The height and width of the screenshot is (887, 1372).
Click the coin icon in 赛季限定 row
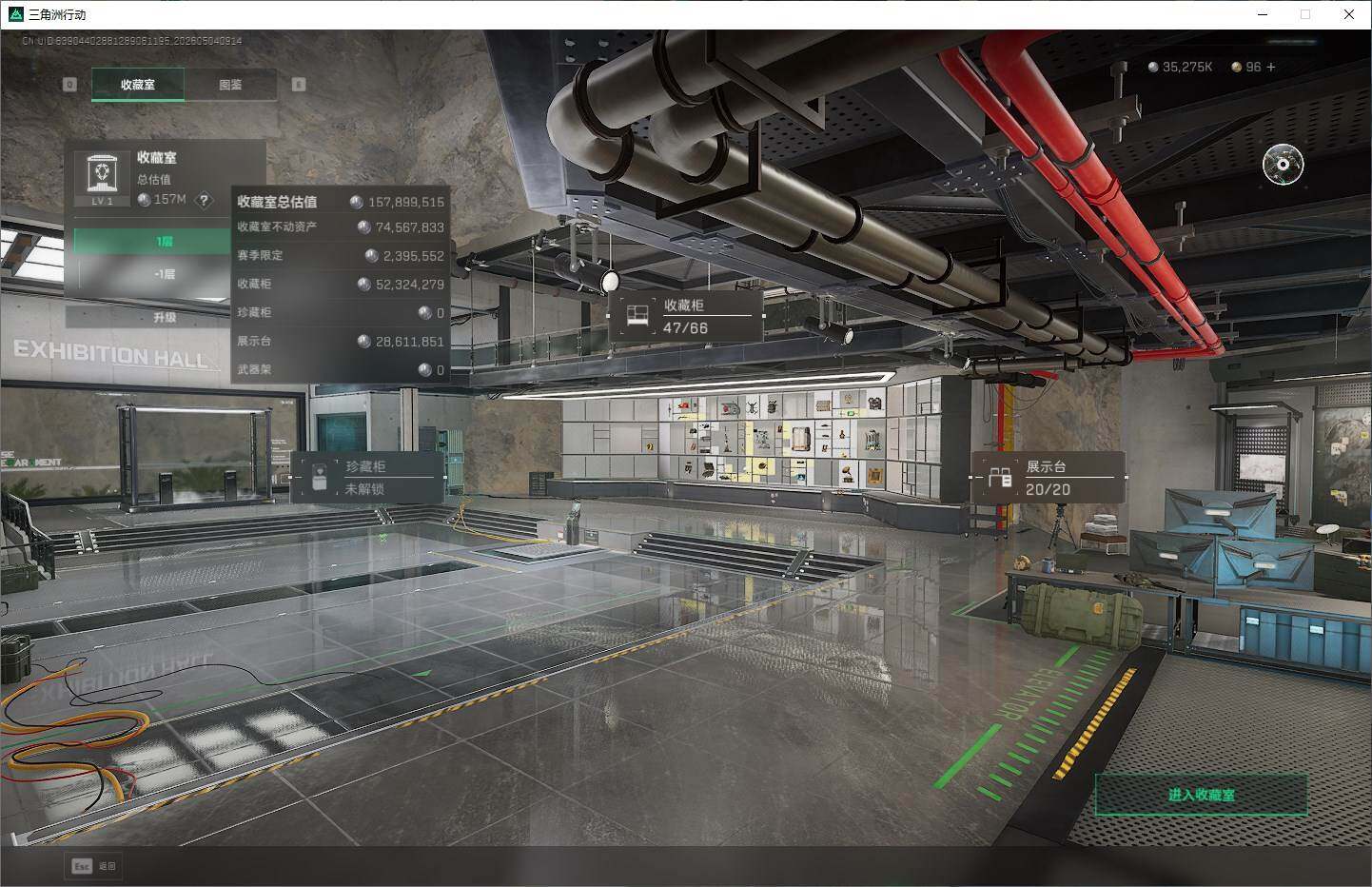372,256
